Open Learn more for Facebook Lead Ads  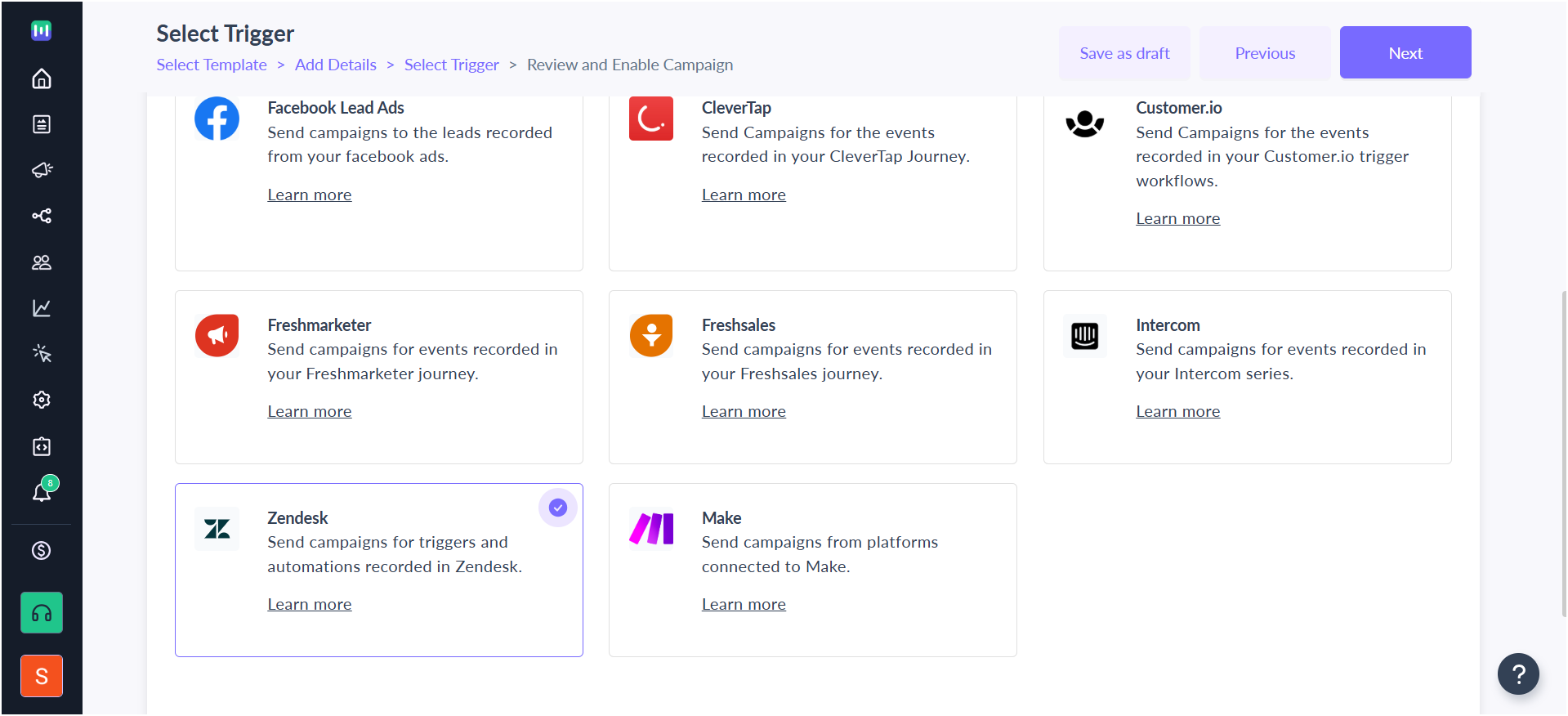tap(310, 195)
